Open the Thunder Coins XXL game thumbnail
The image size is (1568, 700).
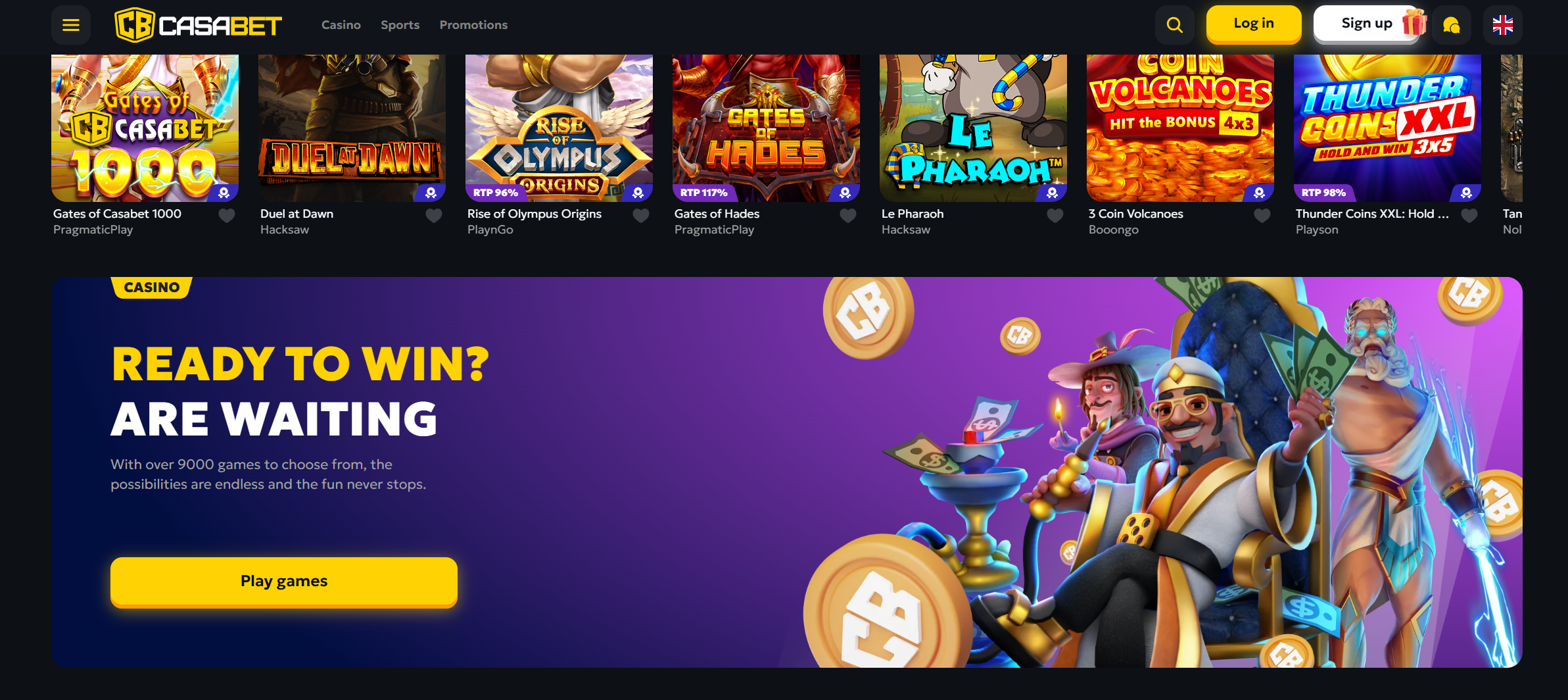tap(1387, 128)
